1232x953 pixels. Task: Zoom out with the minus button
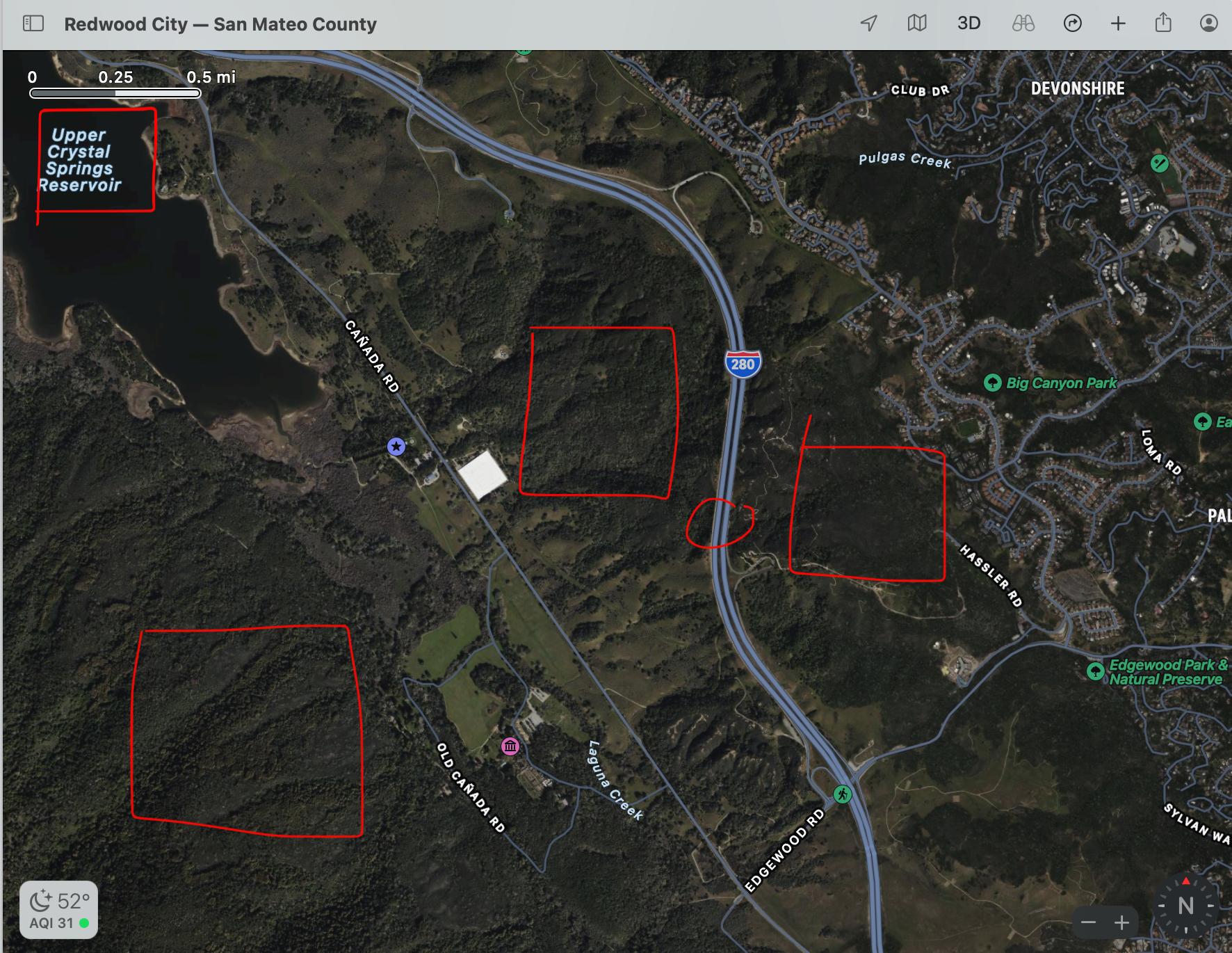tap(1089, 922)
